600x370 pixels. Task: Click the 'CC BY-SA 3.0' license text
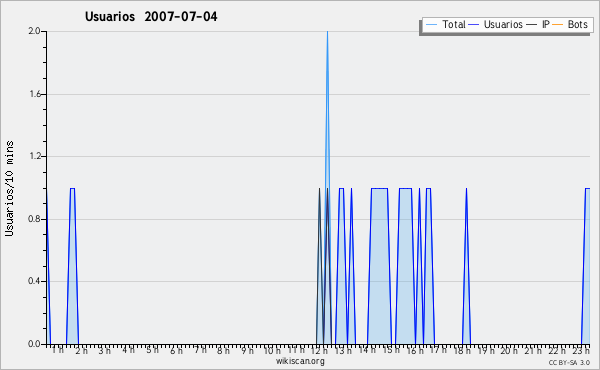click(569, 362)
